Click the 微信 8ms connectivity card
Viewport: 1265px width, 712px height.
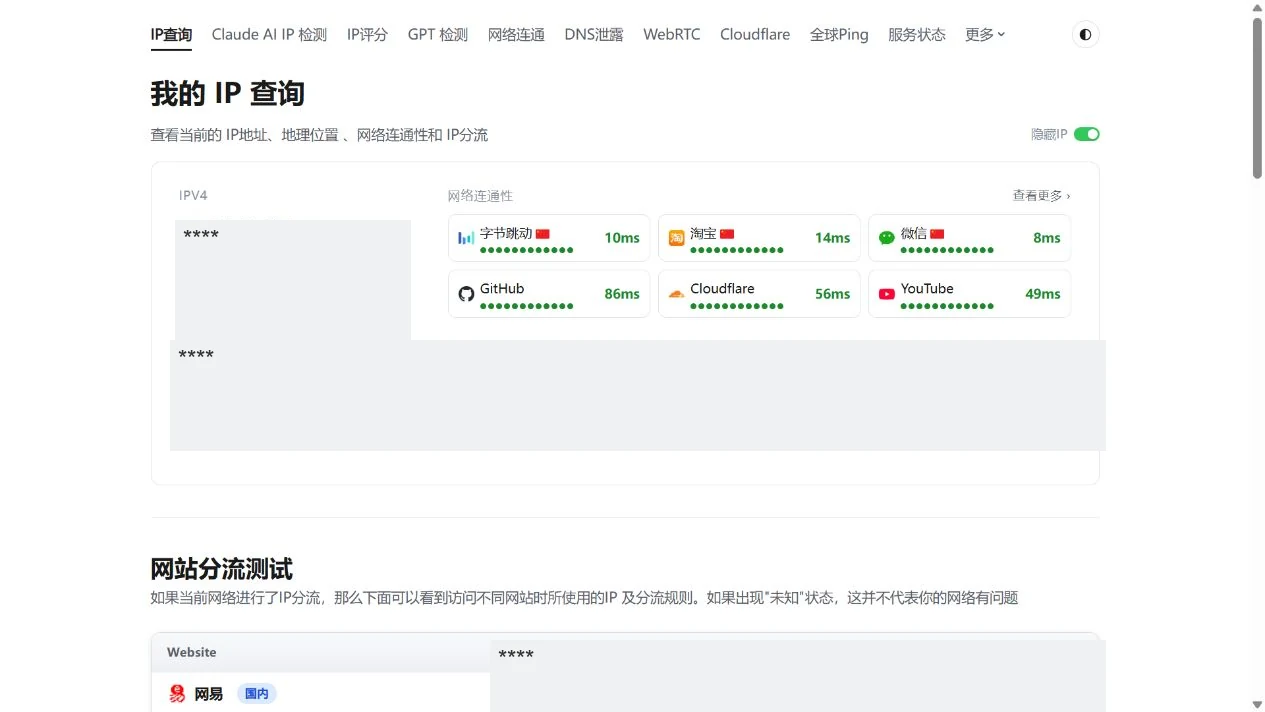point(969,238)
